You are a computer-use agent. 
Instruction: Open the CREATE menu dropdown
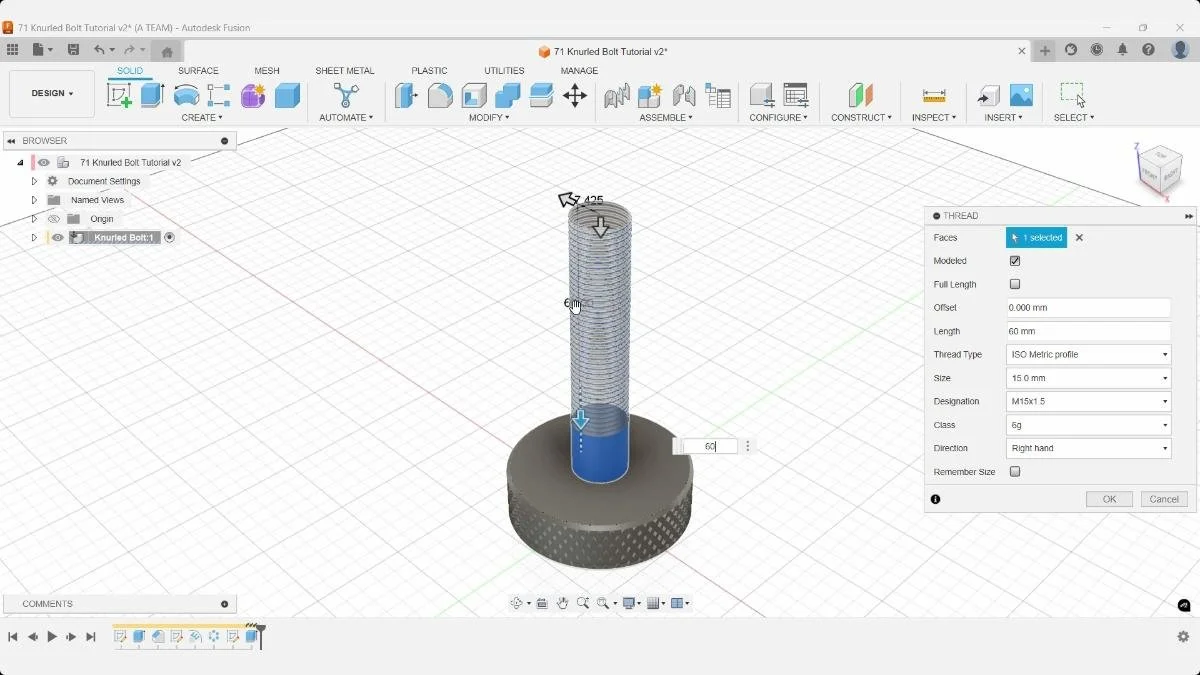coord(202,118)
